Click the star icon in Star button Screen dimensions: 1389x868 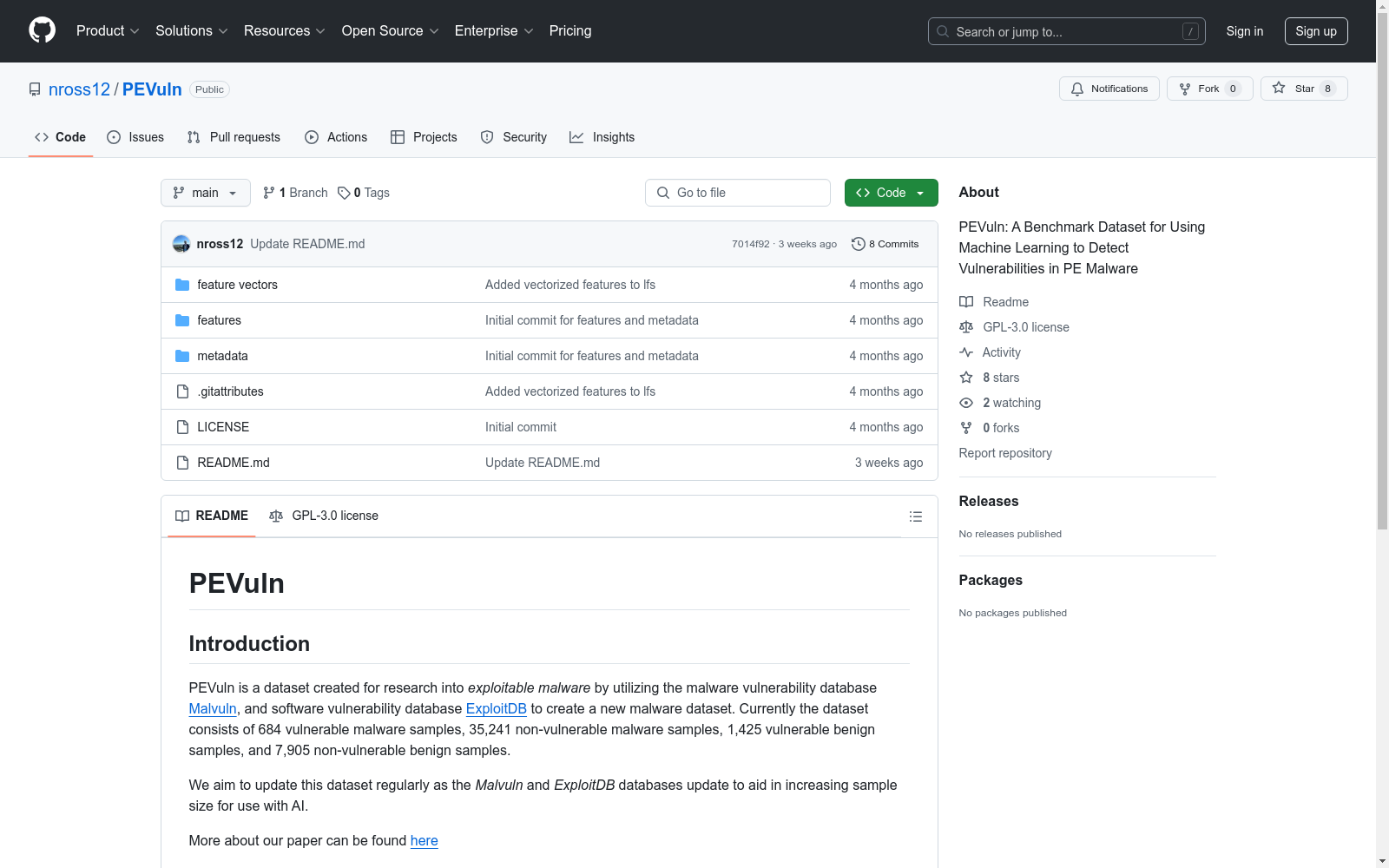pos(1279,88)
